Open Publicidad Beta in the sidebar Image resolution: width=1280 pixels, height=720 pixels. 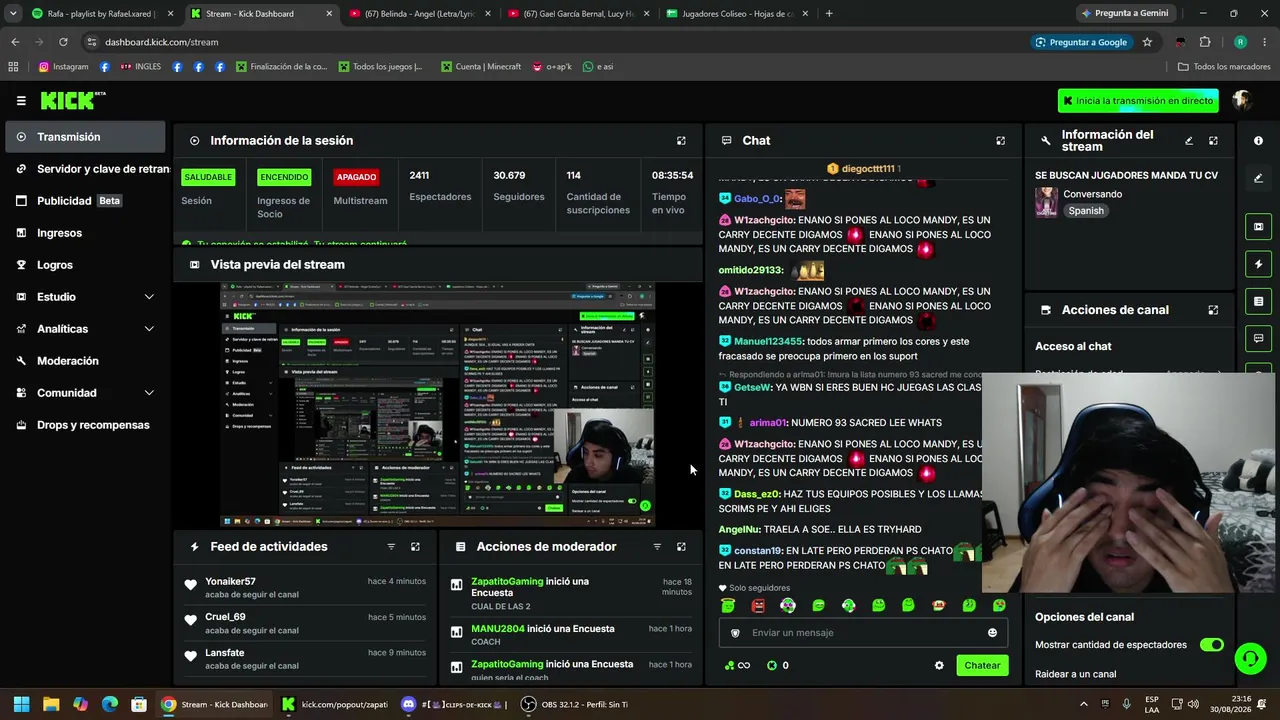pos(85,201)
